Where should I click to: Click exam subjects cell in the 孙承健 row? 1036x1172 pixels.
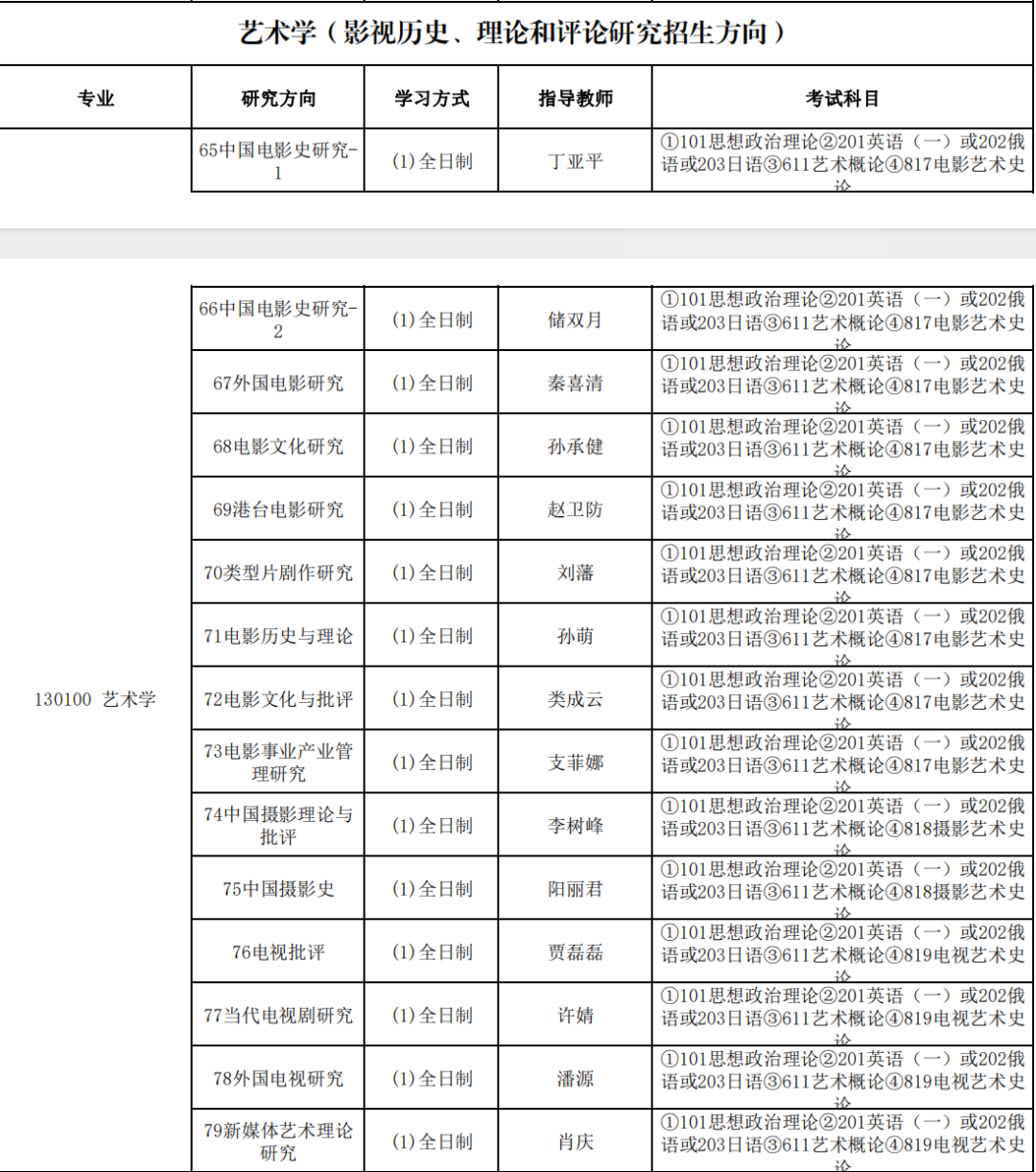(842, 446)
